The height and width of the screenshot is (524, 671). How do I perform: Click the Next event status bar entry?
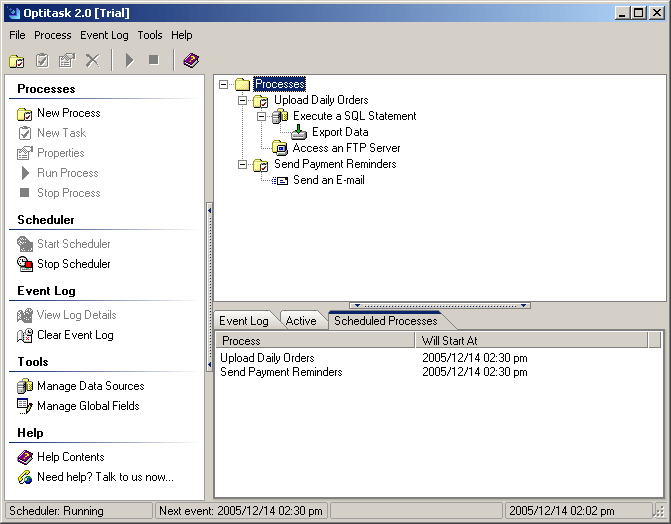(x=241, y=511)
